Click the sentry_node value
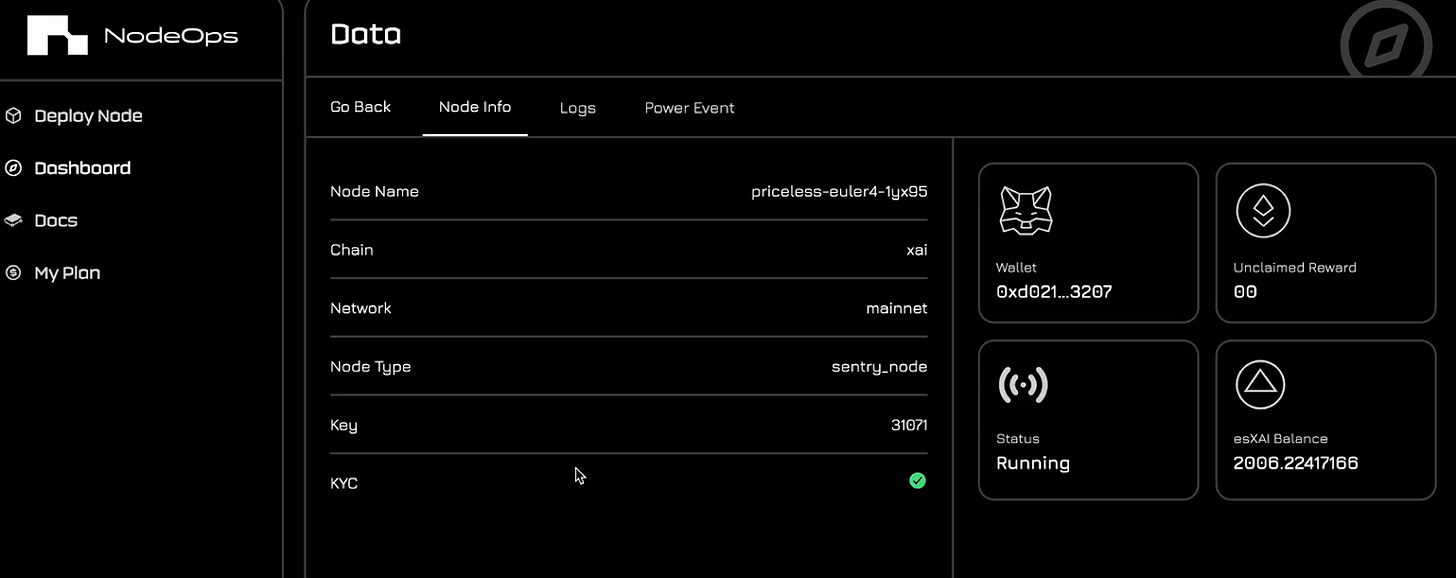Viewport: 1456px width, 578px height. click(x=880, y=367)
